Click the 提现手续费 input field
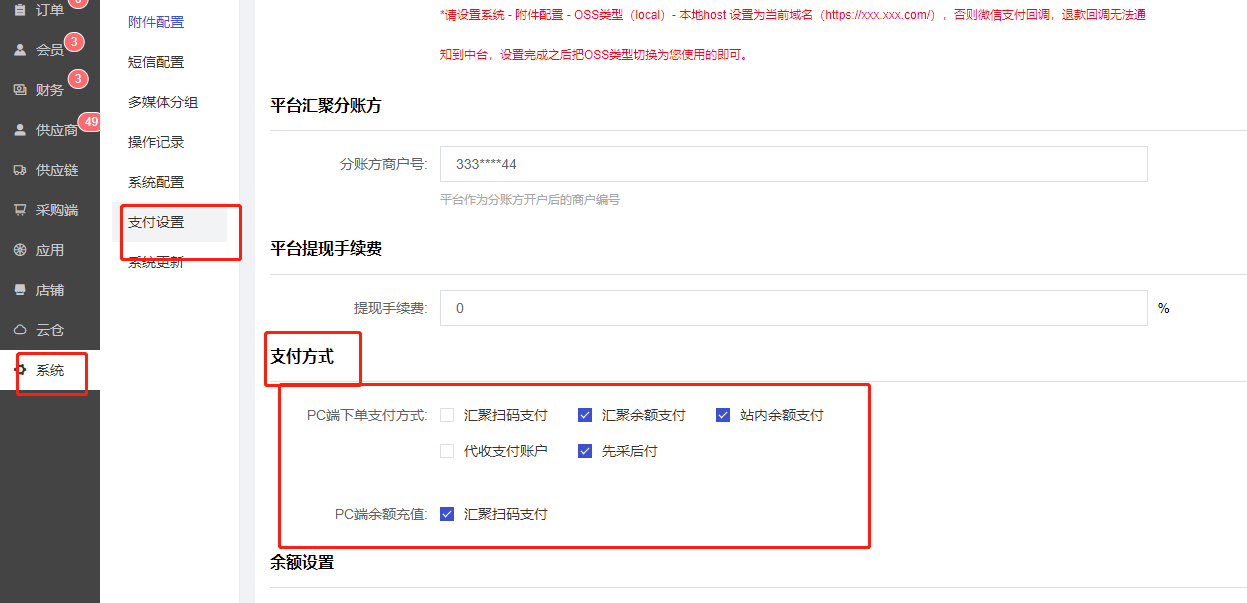This screenshot has height=603, width=1247. pos(793,308)
